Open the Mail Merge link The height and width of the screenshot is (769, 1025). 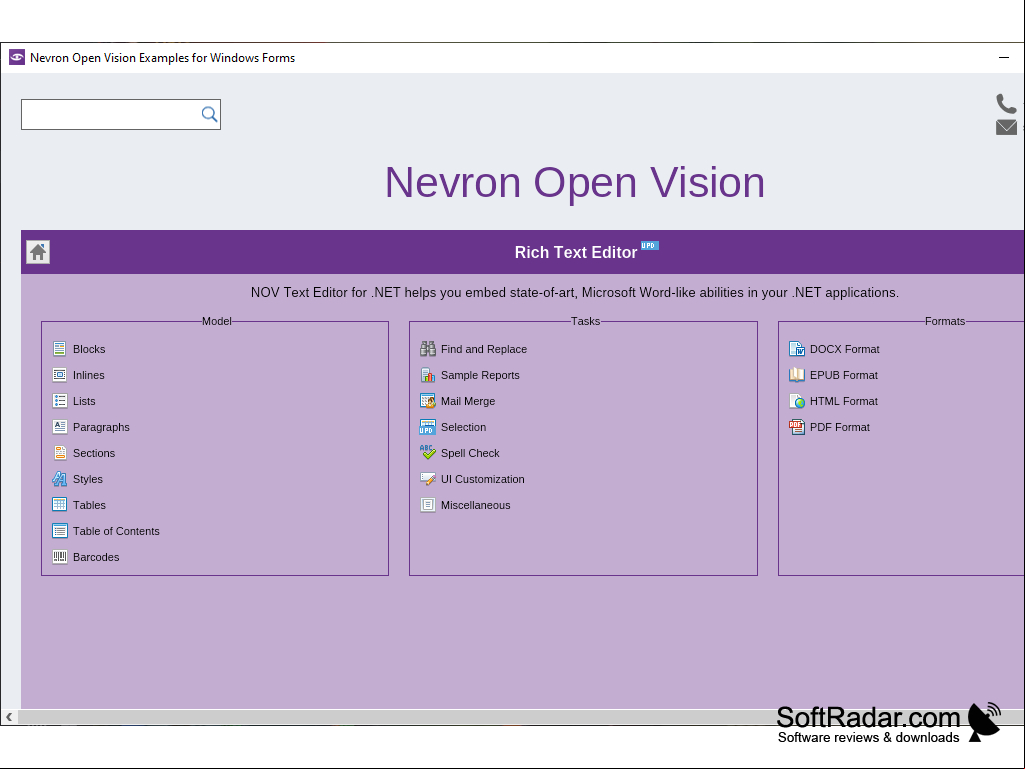tap(467, 402)
